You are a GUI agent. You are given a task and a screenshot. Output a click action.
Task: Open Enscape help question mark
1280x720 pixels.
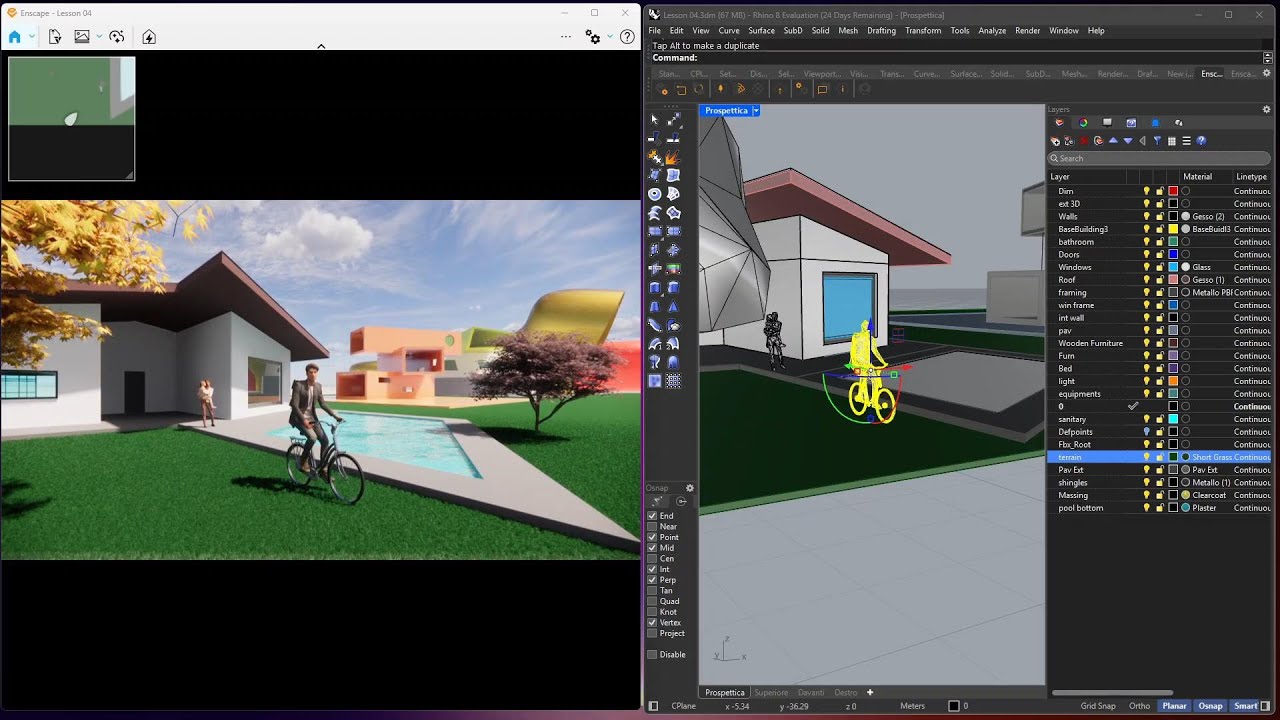coord(627,37)
